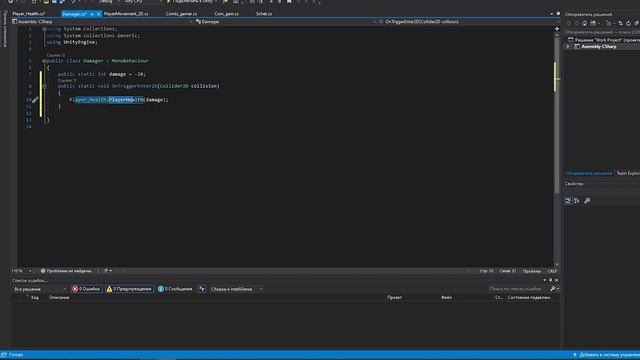Click the Attach to Unity run button
The image size is (640, 360).
click(x=190, y=2)
